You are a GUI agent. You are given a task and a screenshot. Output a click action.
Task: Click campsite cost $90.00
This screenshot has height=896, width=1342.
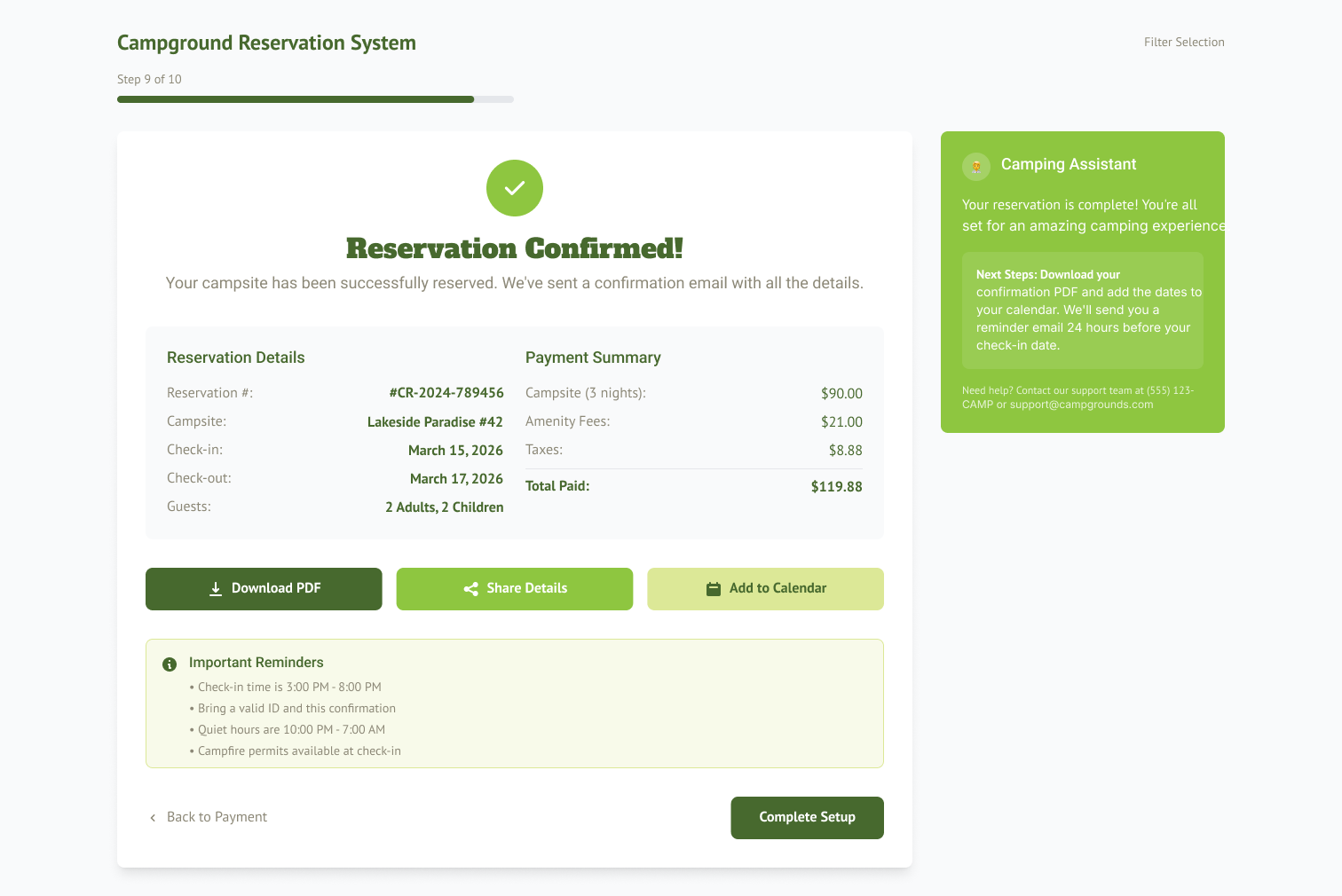coord(841,393)
